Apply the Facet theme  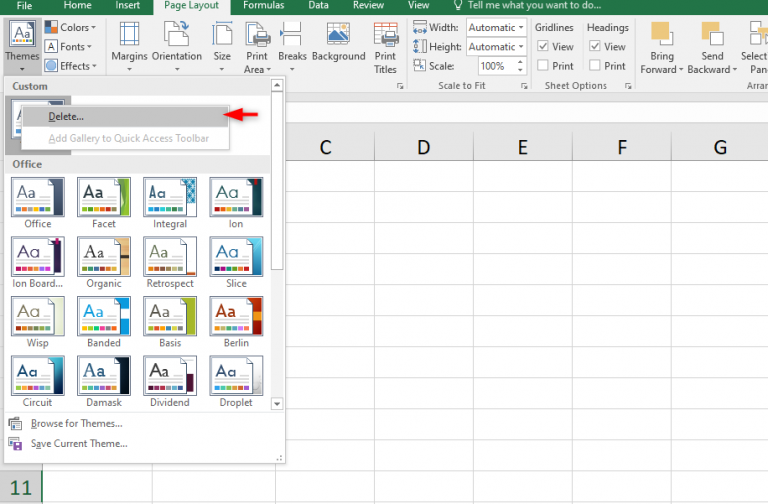(104, 203)
